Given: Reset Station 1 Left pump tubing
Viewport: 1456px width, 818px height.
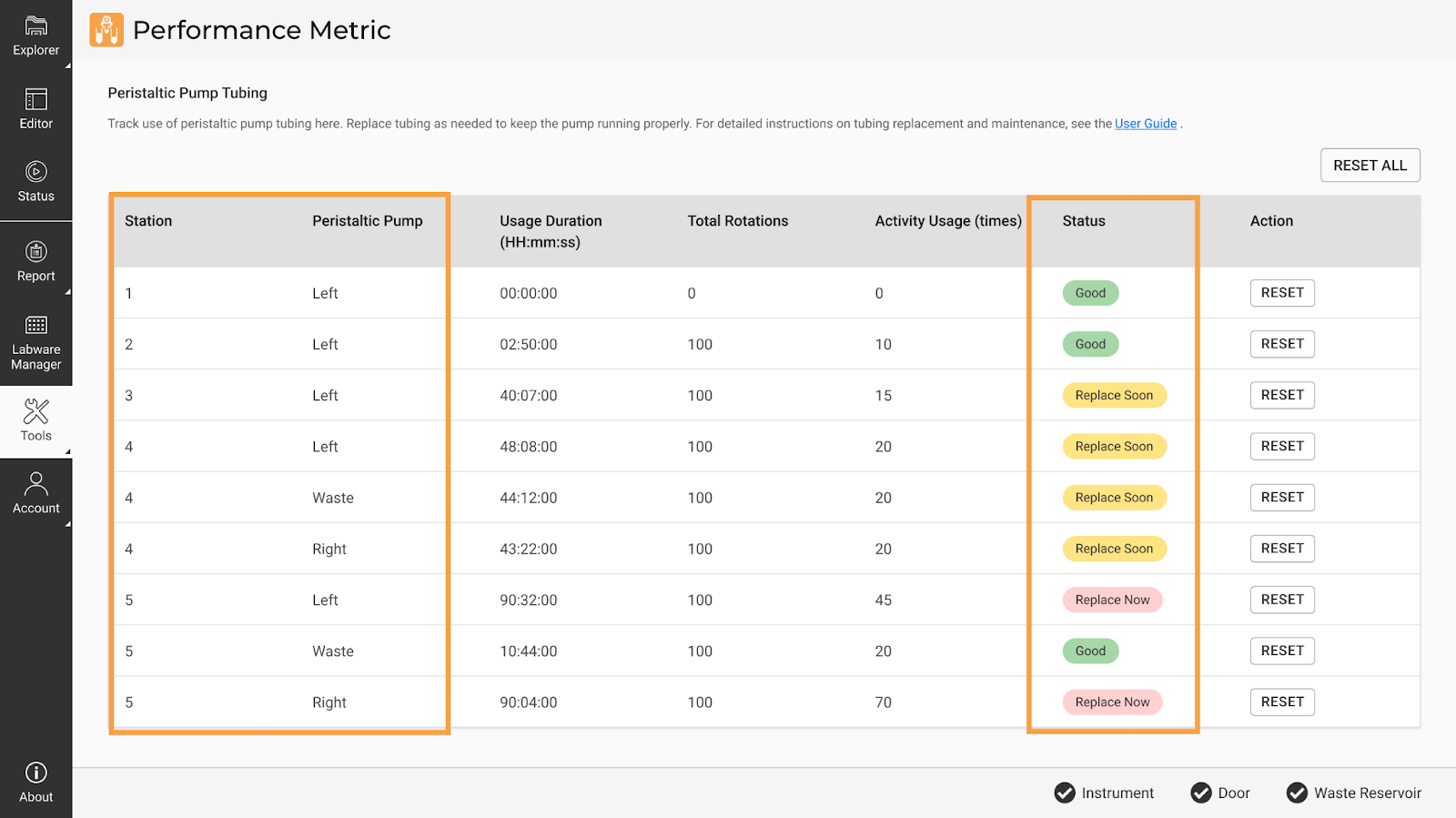Looking at the screenshot, I should (1282, 293).
